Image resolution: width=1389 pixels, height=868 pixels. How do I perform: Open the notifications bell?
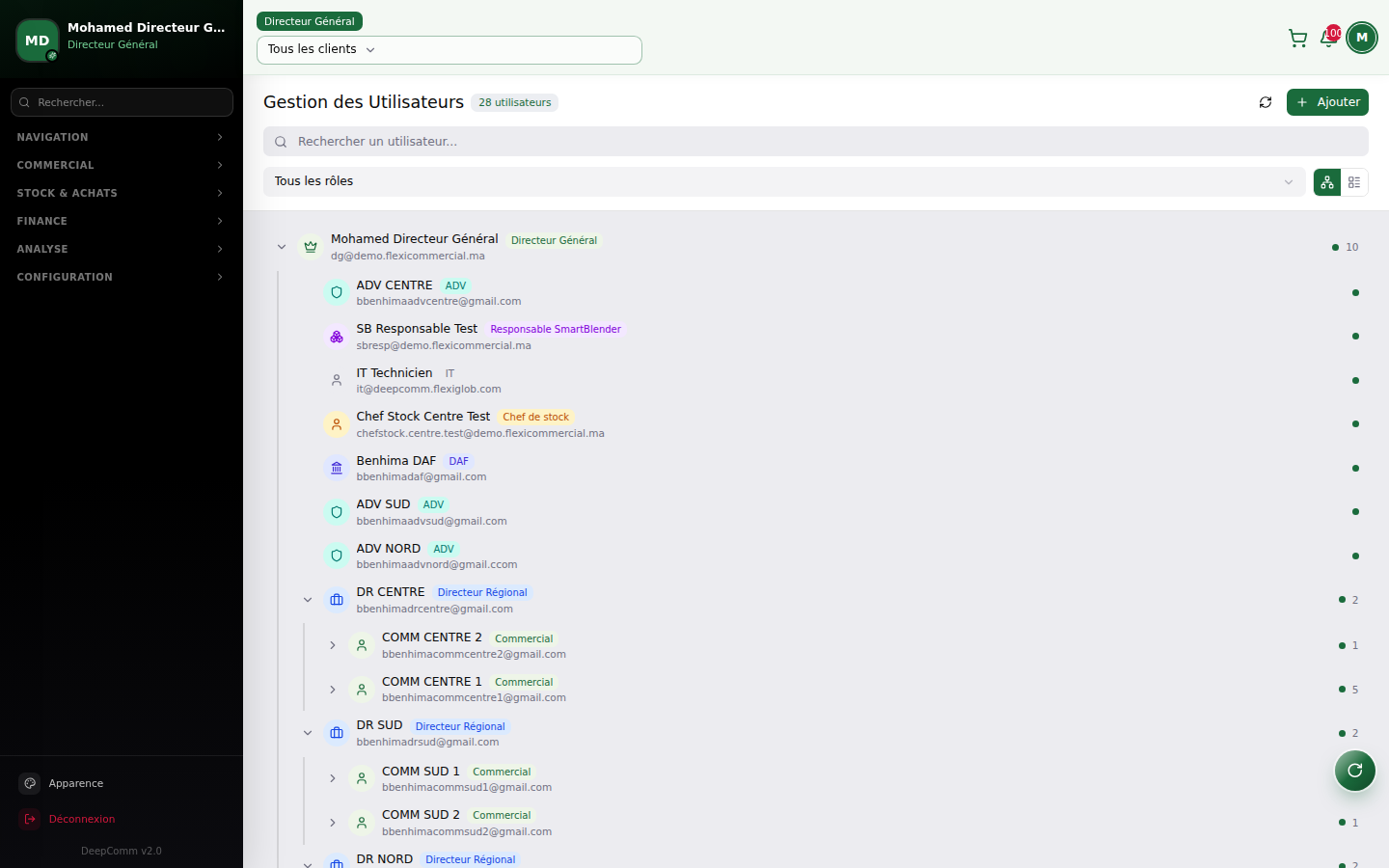1328,39
